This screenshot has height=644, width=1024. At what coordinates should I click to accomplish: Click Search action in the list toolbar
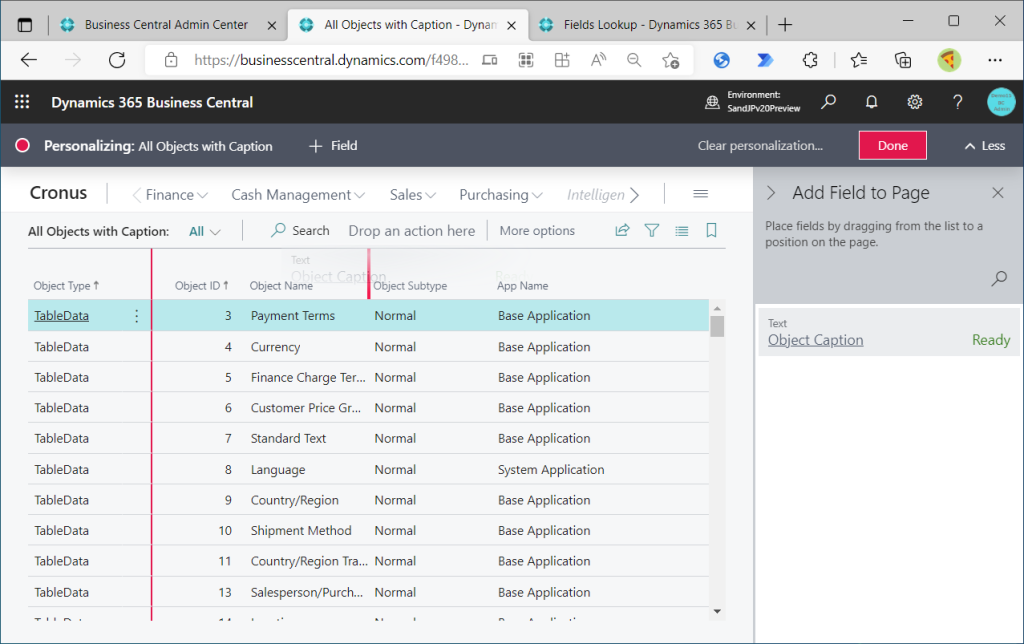(x=300, y=231)
